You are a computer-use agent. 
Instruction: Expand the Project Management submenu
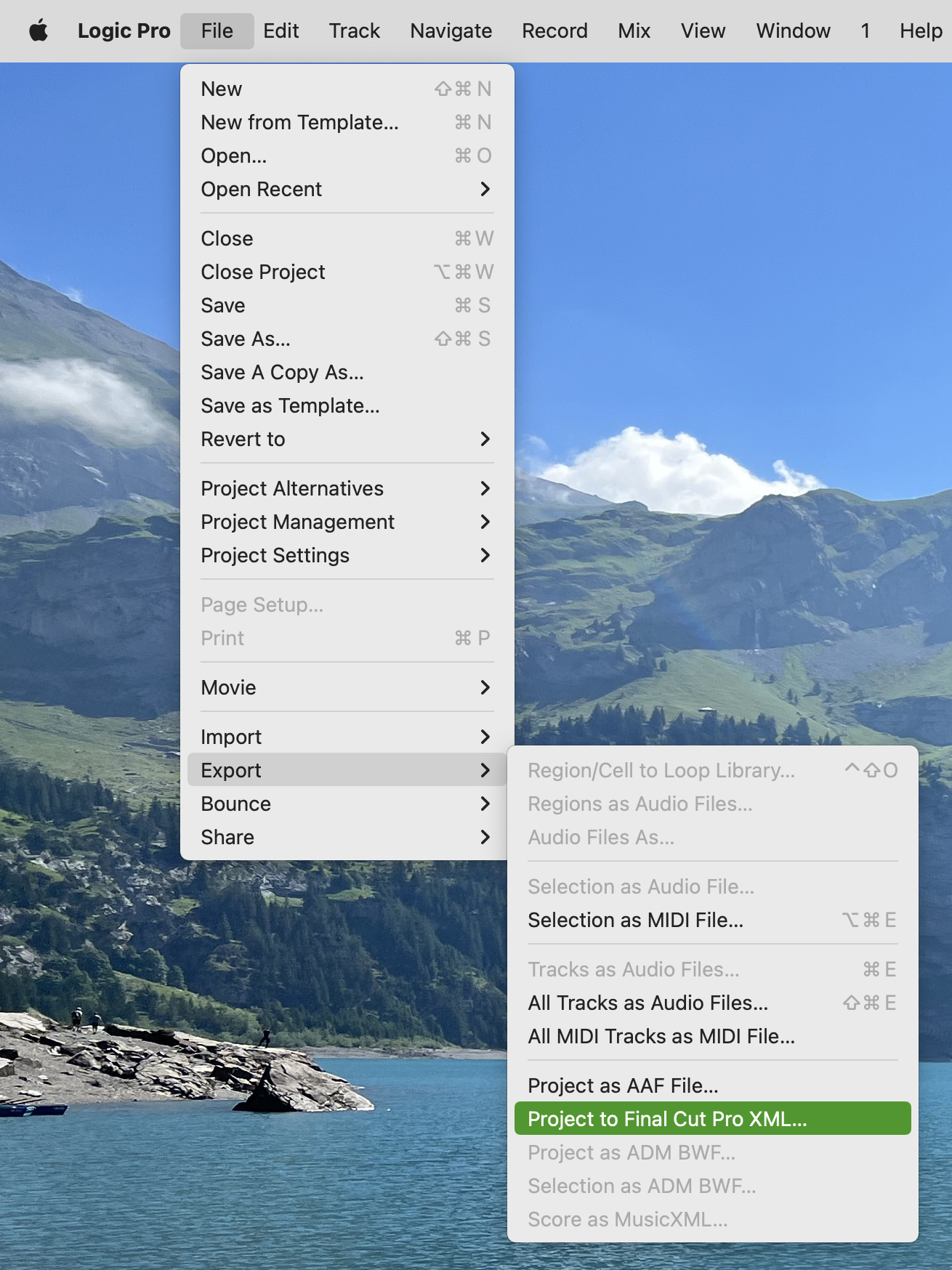click(x=347, y=522)
